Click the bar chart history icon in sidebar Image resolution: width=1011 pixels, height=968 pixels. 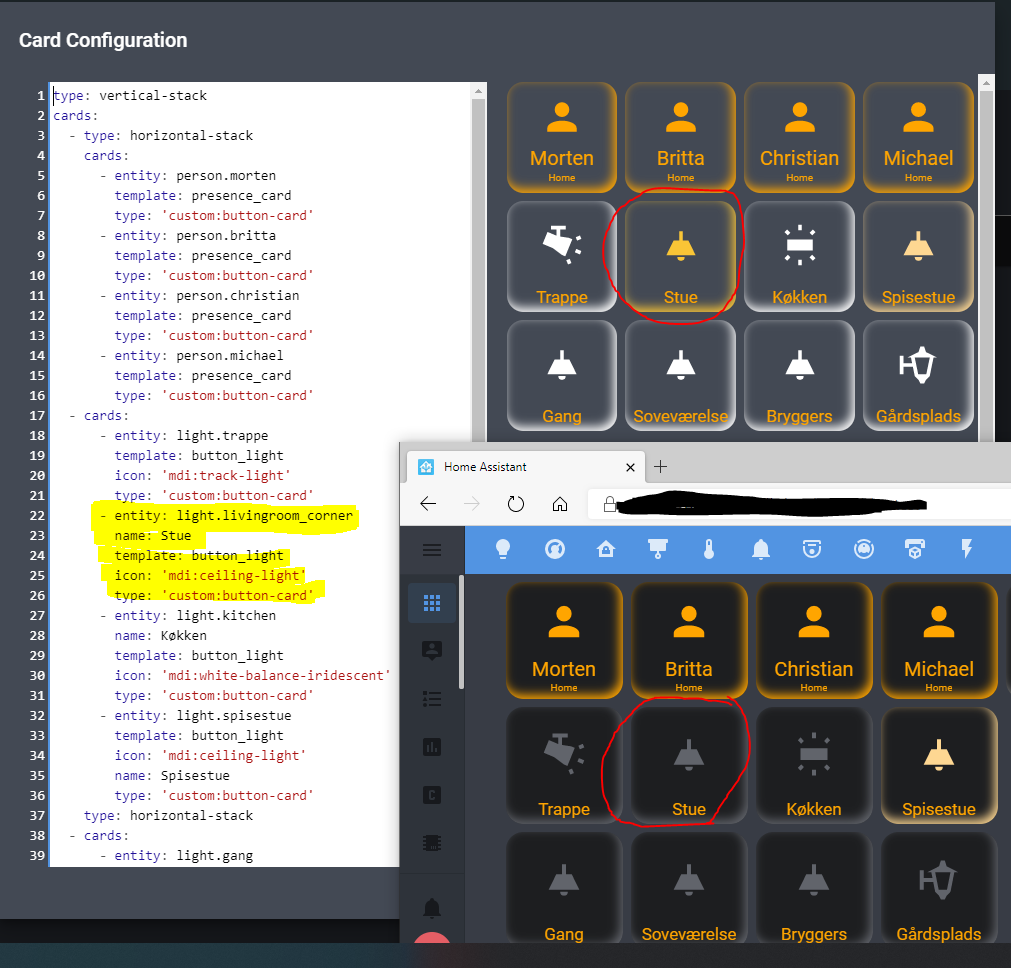(432, 746)
